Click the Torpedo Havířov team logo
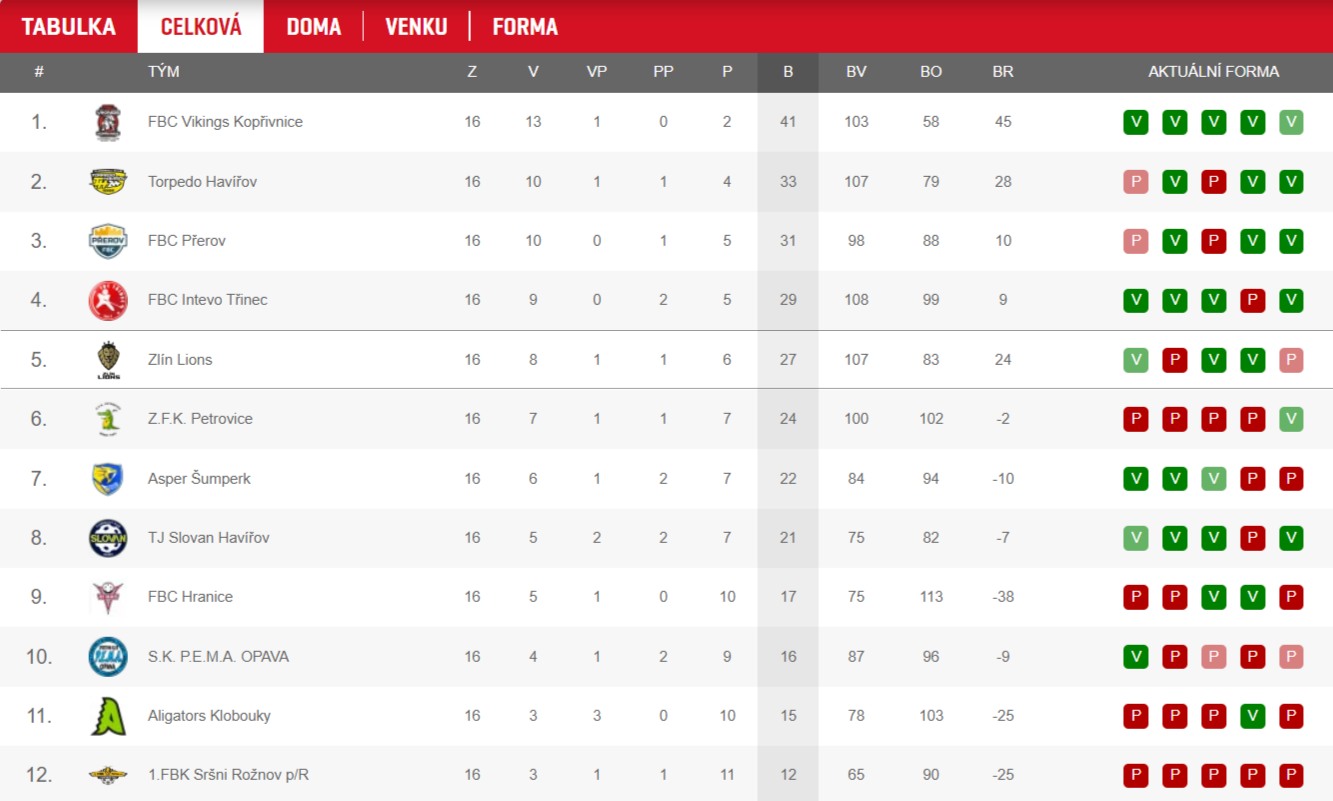 click(x=107, y=181)
